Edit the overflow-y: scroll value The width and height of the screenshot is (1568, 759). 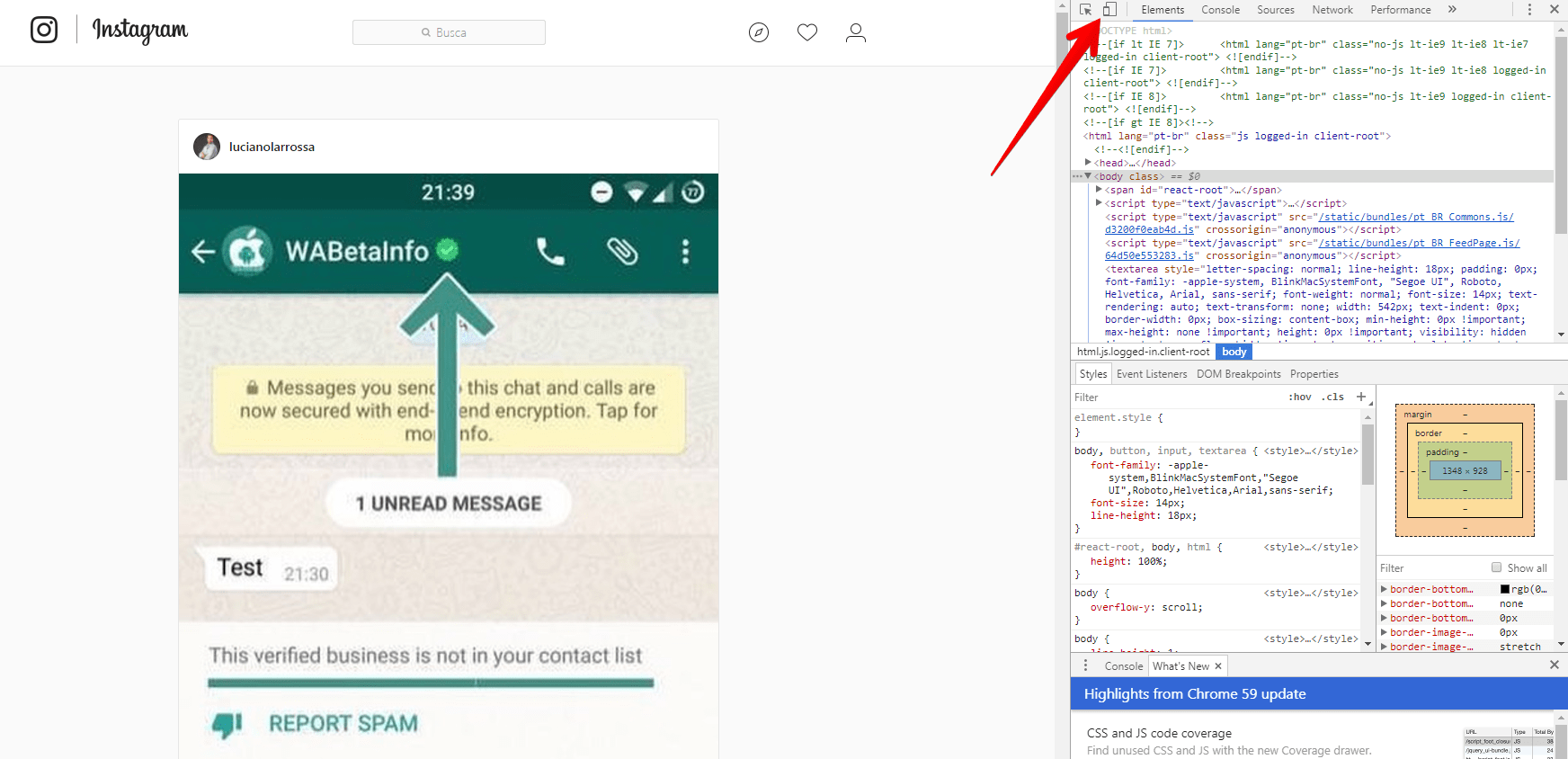pyautogui.click(x=1181, y=607)
